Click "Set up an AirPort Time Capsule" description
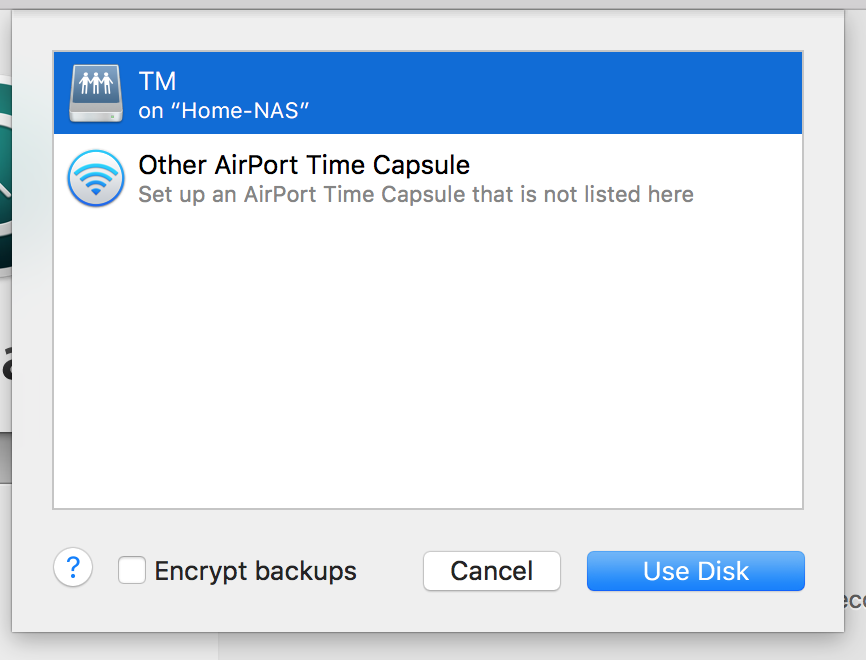The image size is (866, 660). (x=415, y=194)
